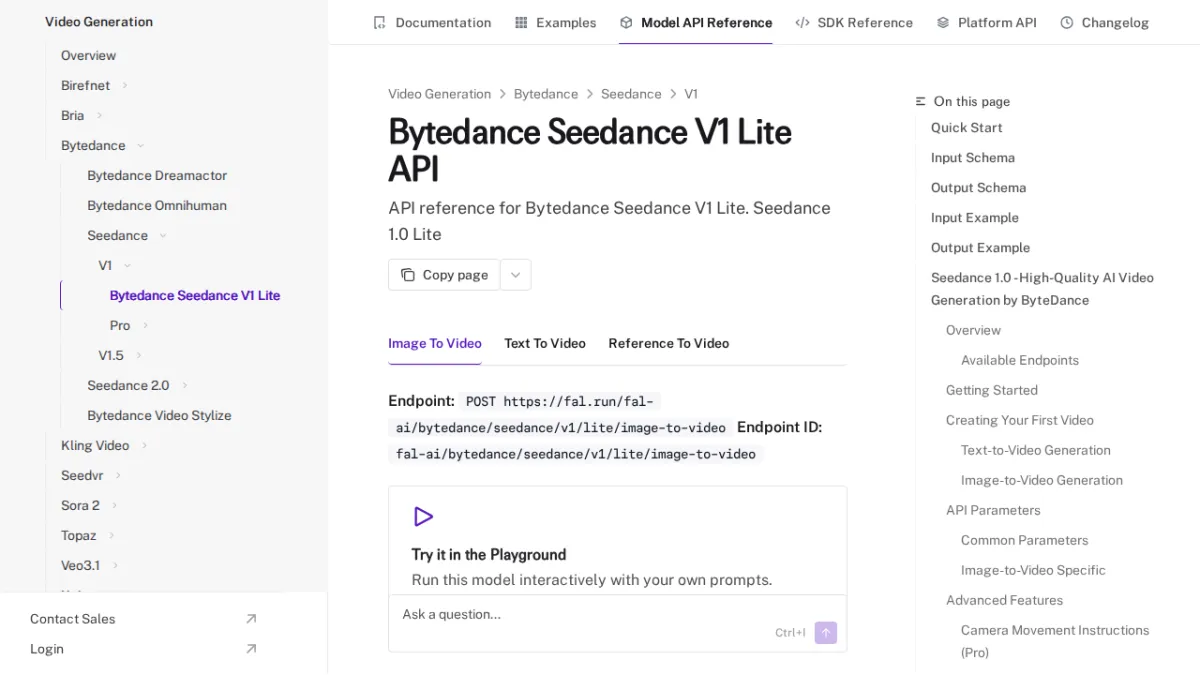The height and width of the screenshot is (675, 1200).
Task: Click the On this page list icon
Action: [x=921, y=101]
